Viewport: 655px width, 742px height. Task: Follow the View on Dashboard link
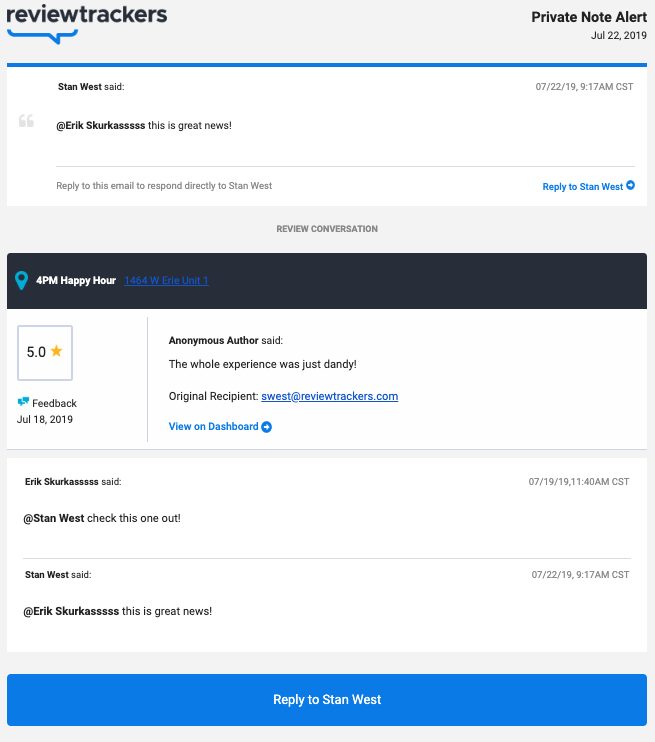213,426
